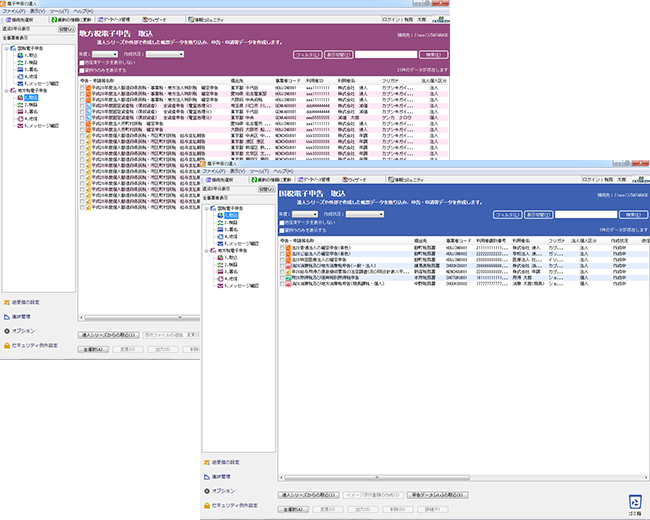Open 進捗管理 in the front window sidebar
Screen dimensions: 650x520
coord(217,476)
